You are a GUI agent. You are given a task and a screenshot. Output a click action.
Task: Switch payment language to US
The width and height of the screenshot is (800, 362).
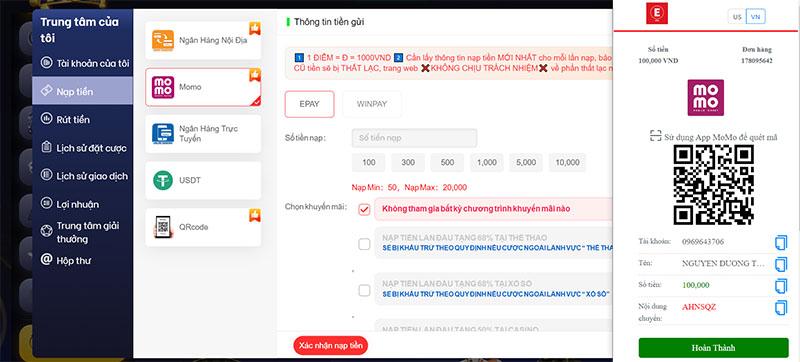tap(737, 17)
